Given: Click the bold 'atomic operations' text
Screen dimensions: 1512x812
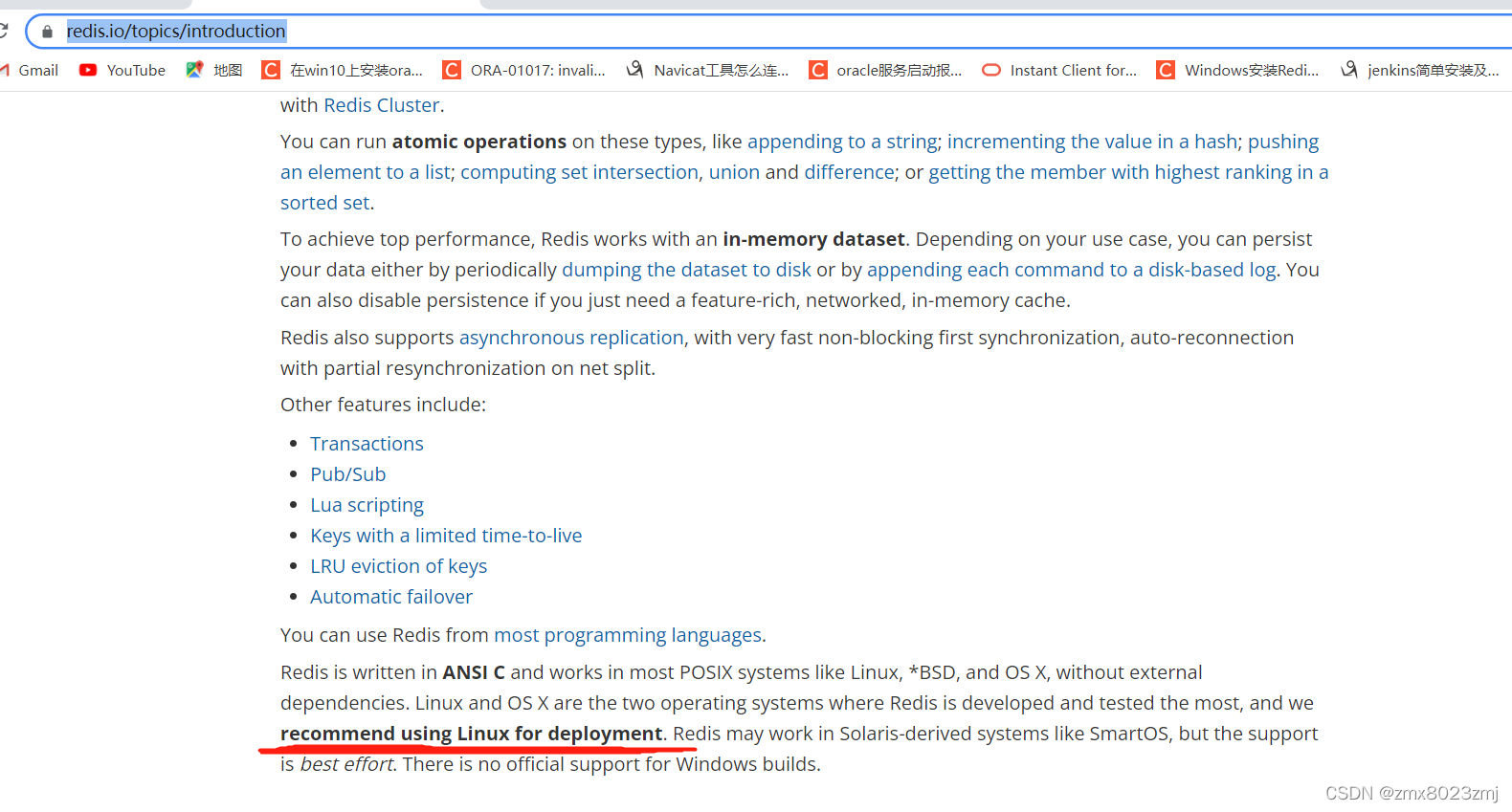Looking at the screenshot, I should (x=479, y=142).
